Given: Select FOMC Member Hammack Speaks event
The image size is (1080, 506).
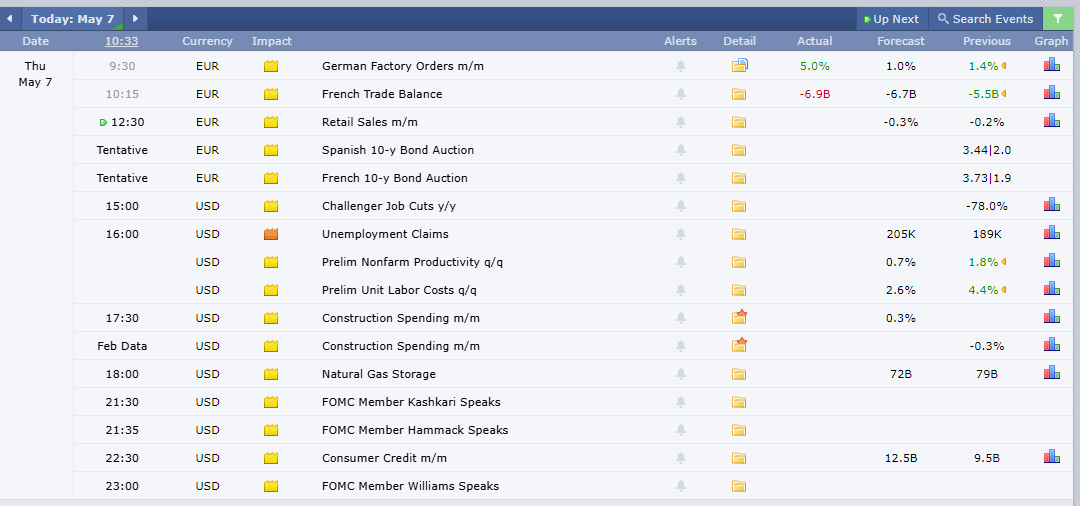Looking at the screenshot, I should 415,430.
